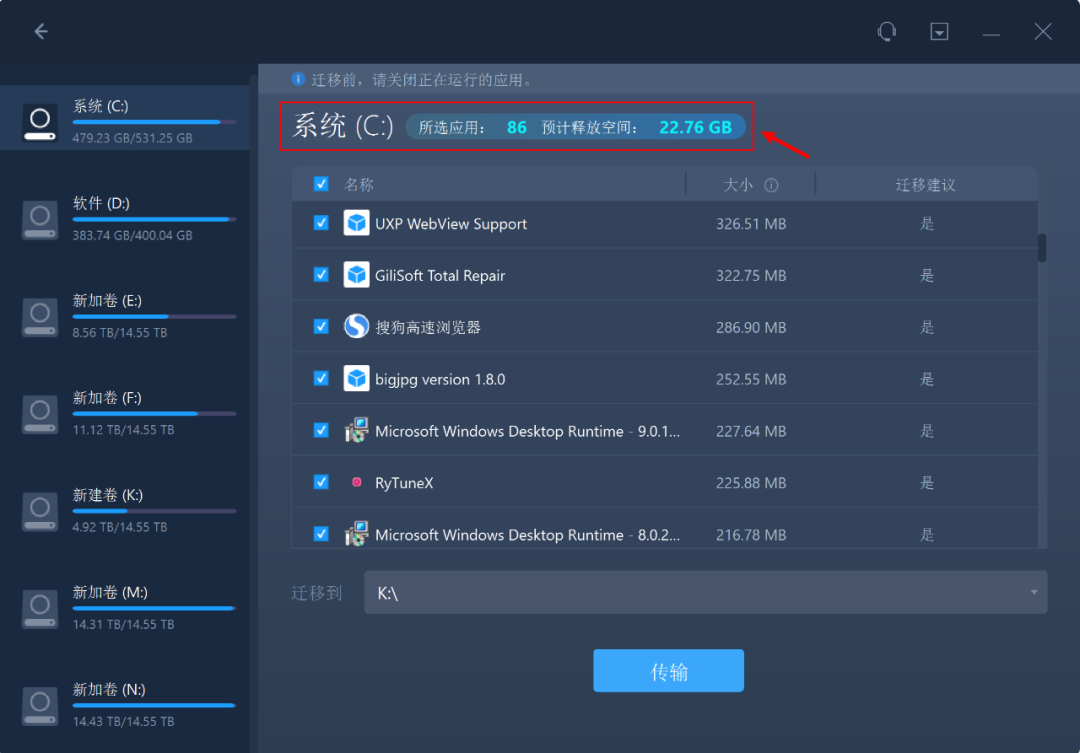The width and height of the screenshot is (1080, 753).
Task: Click 479.23 GB/531.25 GB capacity text
Action: [132, 138]
